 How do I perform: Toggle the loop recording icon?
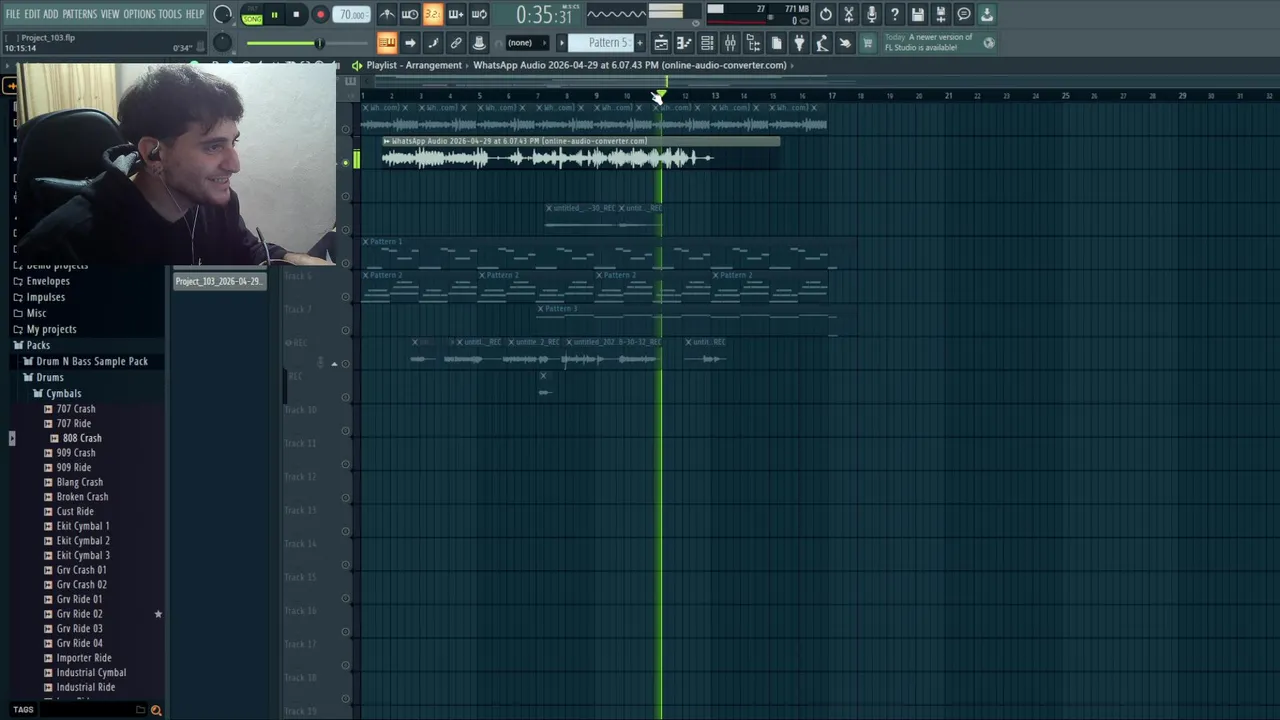479,14
